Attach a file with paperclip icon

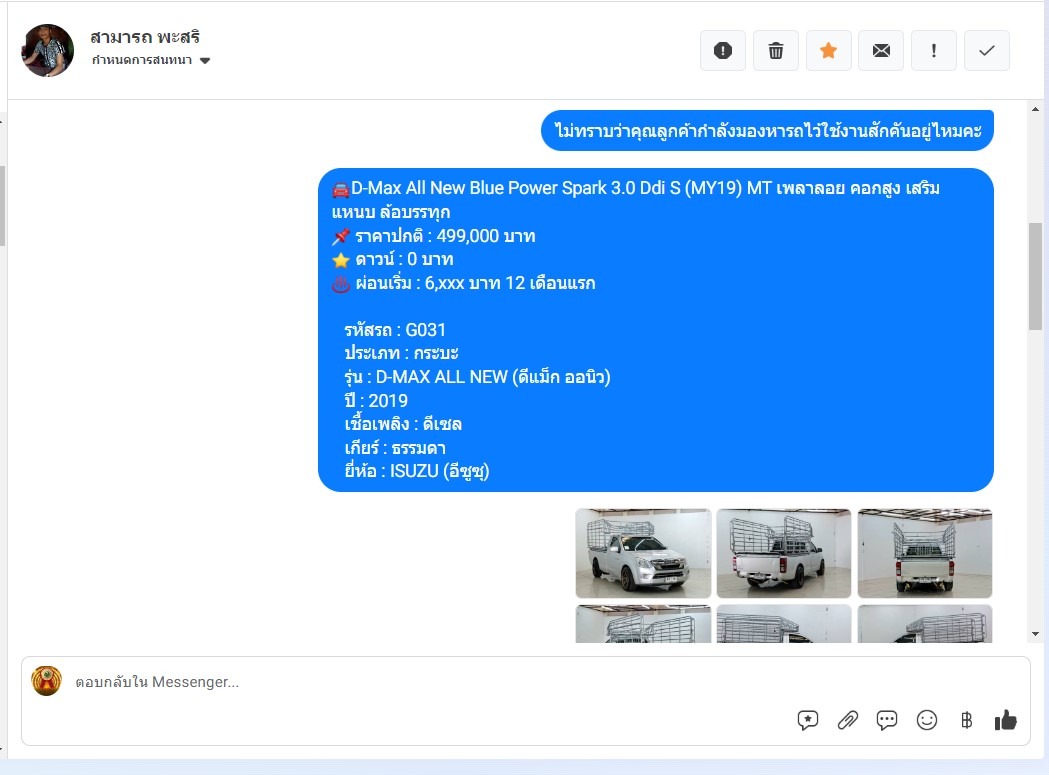click(848, 720)
